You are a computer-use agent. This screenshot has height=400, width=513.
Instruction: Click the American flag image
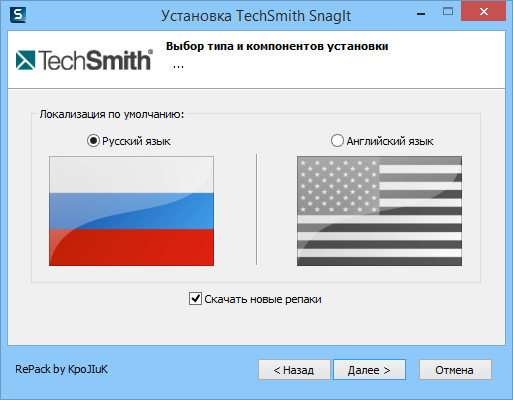point(379,211)
